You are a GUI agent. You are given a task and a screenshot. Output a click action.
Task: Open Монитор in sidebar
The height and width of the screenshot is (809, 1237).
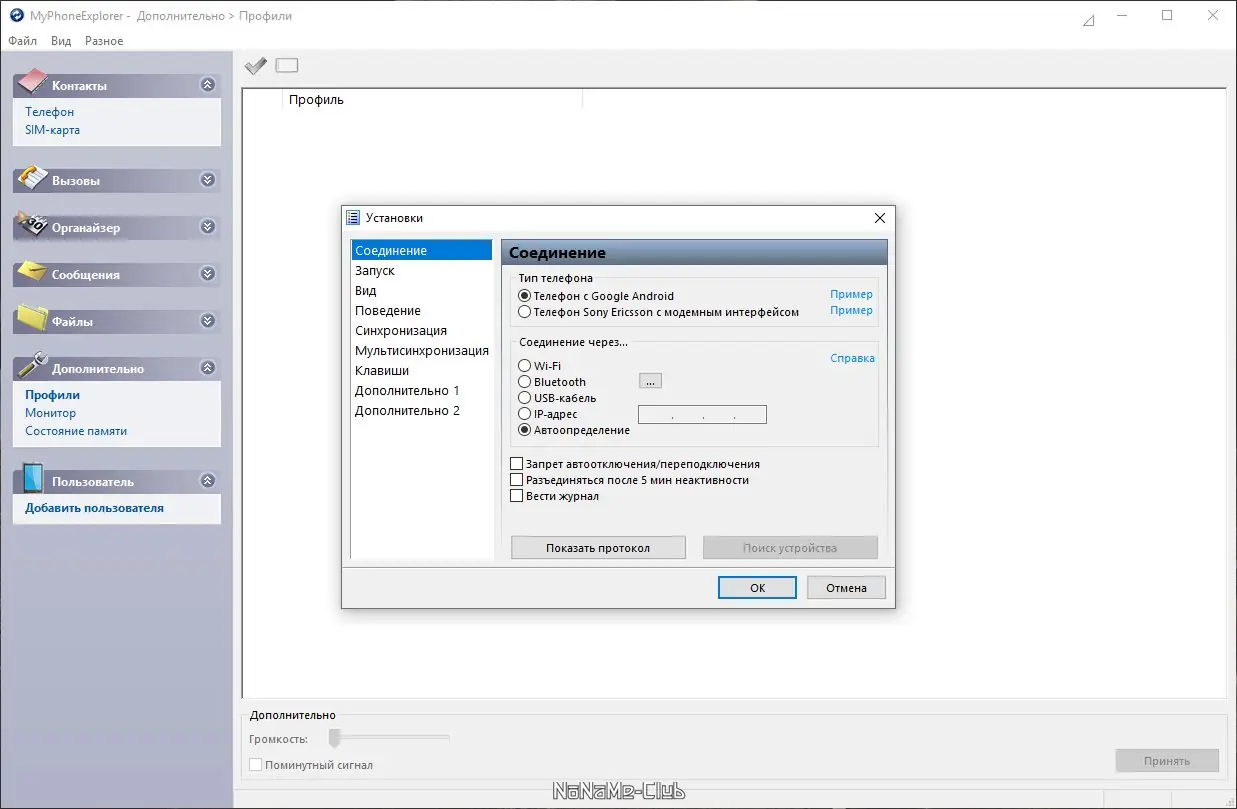51,413
